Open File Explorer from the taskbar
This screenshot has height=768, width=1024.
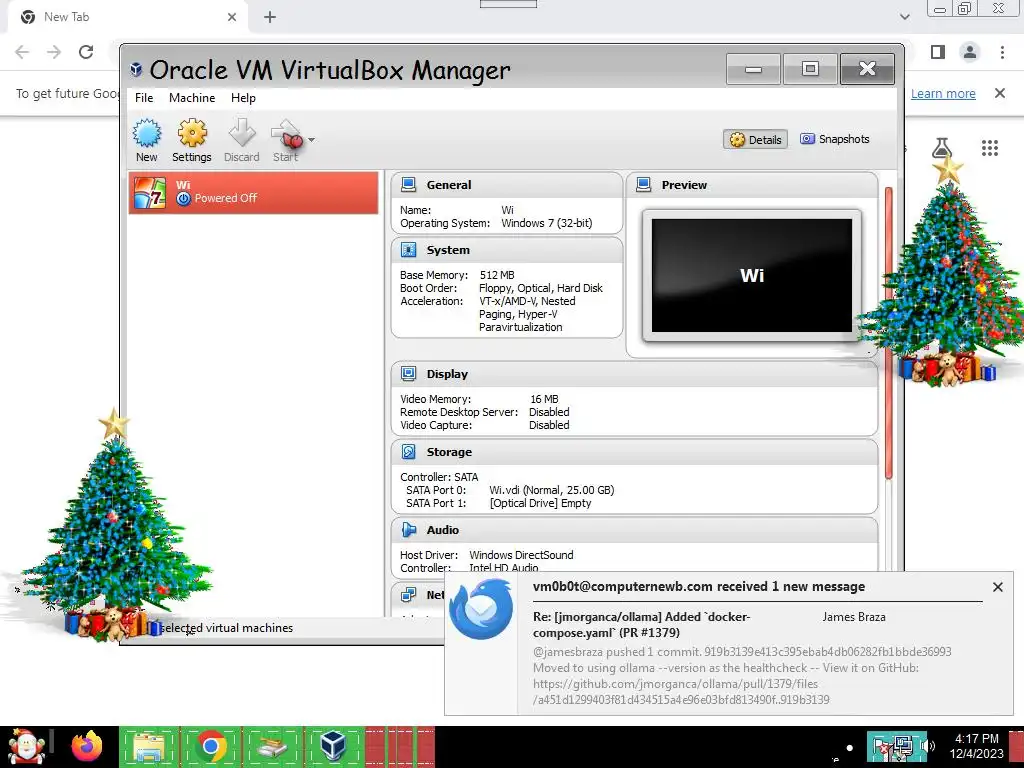[x=149, y=746]
